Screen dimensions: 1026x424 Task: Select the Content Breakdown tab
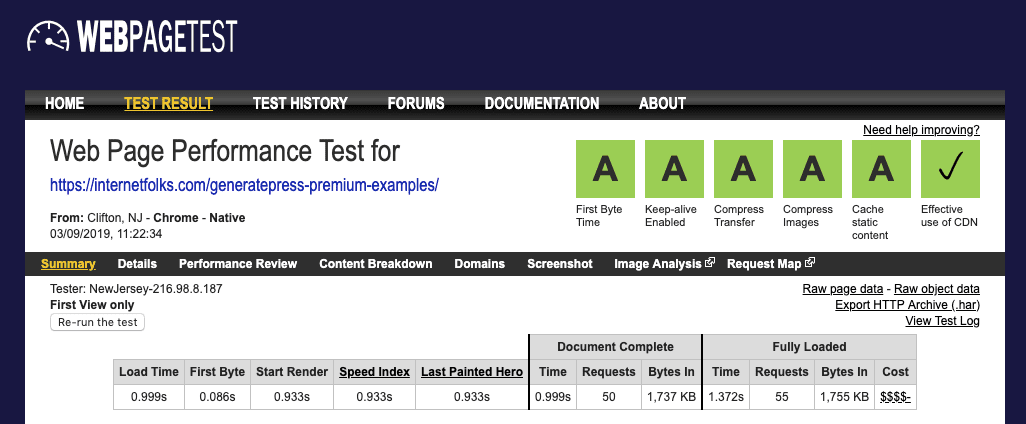click(x=376, y=264)
